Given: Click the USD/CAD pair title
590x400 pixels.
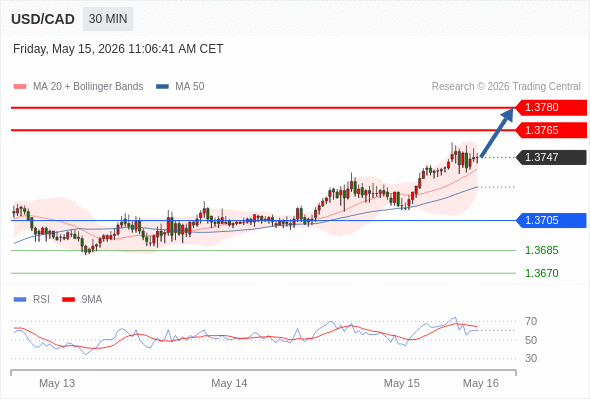Looking at the screenshot, I should tap(43, 19).
